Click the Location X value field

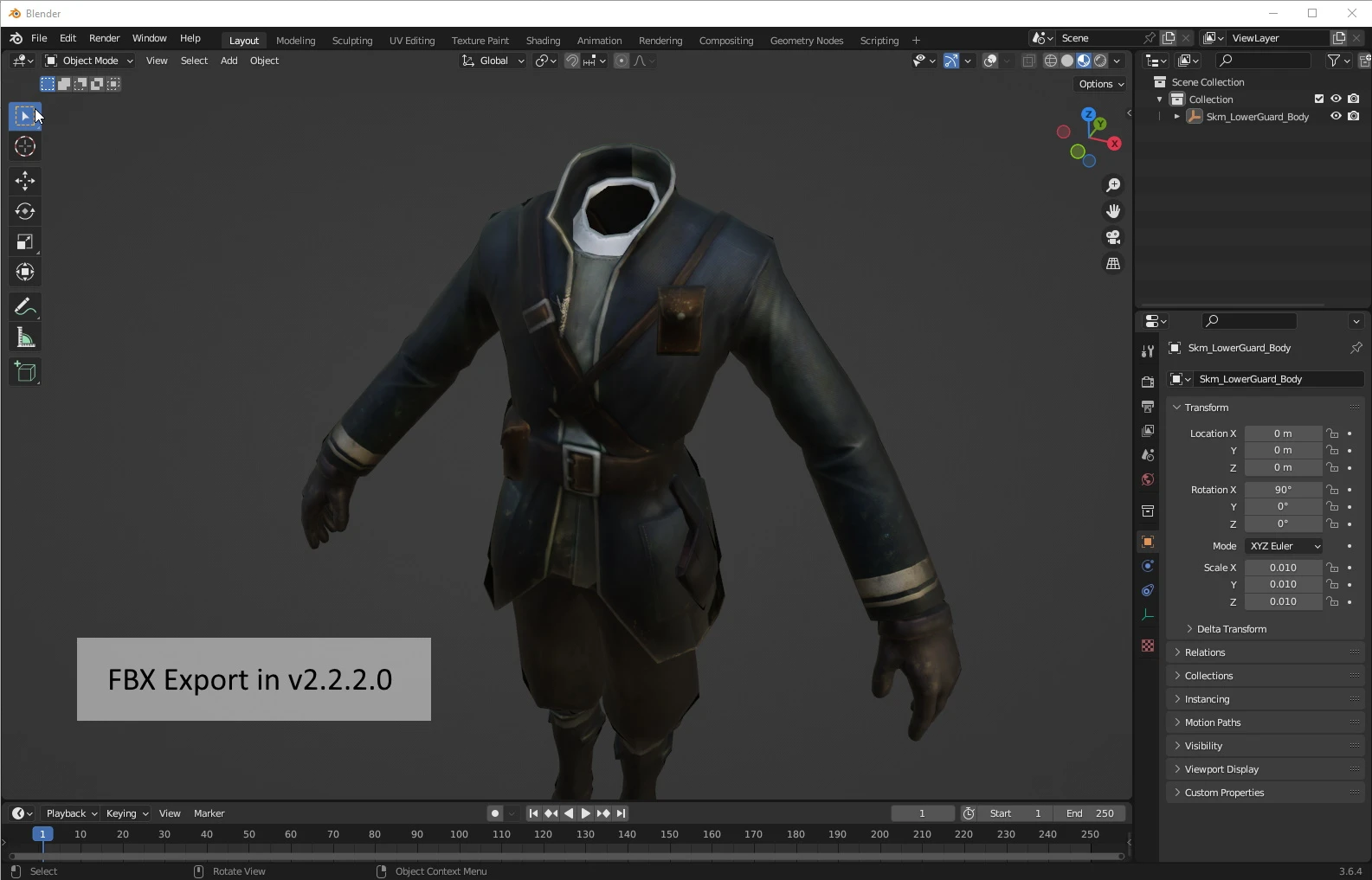click(x=1282, y=434)
